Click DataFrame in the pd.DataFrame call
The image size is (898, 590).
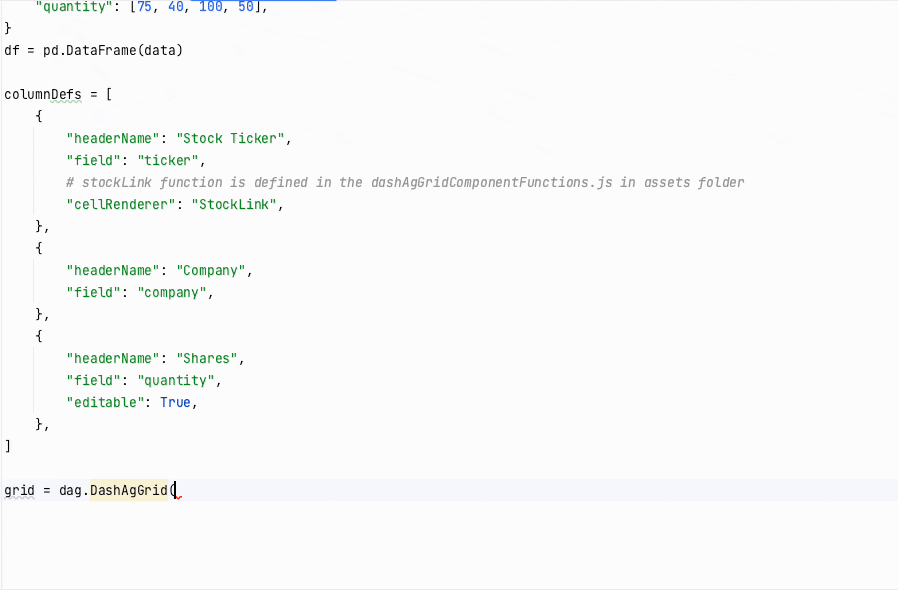point(101,50)
